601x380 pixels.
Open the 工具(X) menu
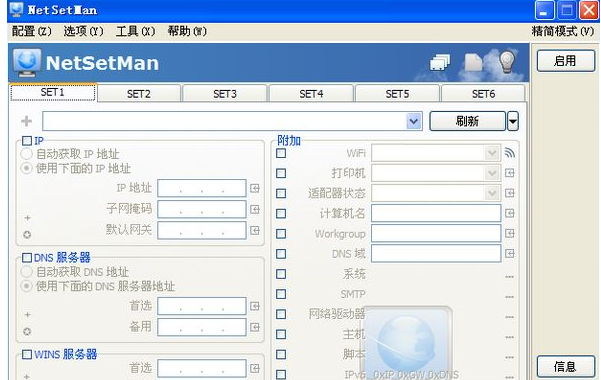pos(136,31)
